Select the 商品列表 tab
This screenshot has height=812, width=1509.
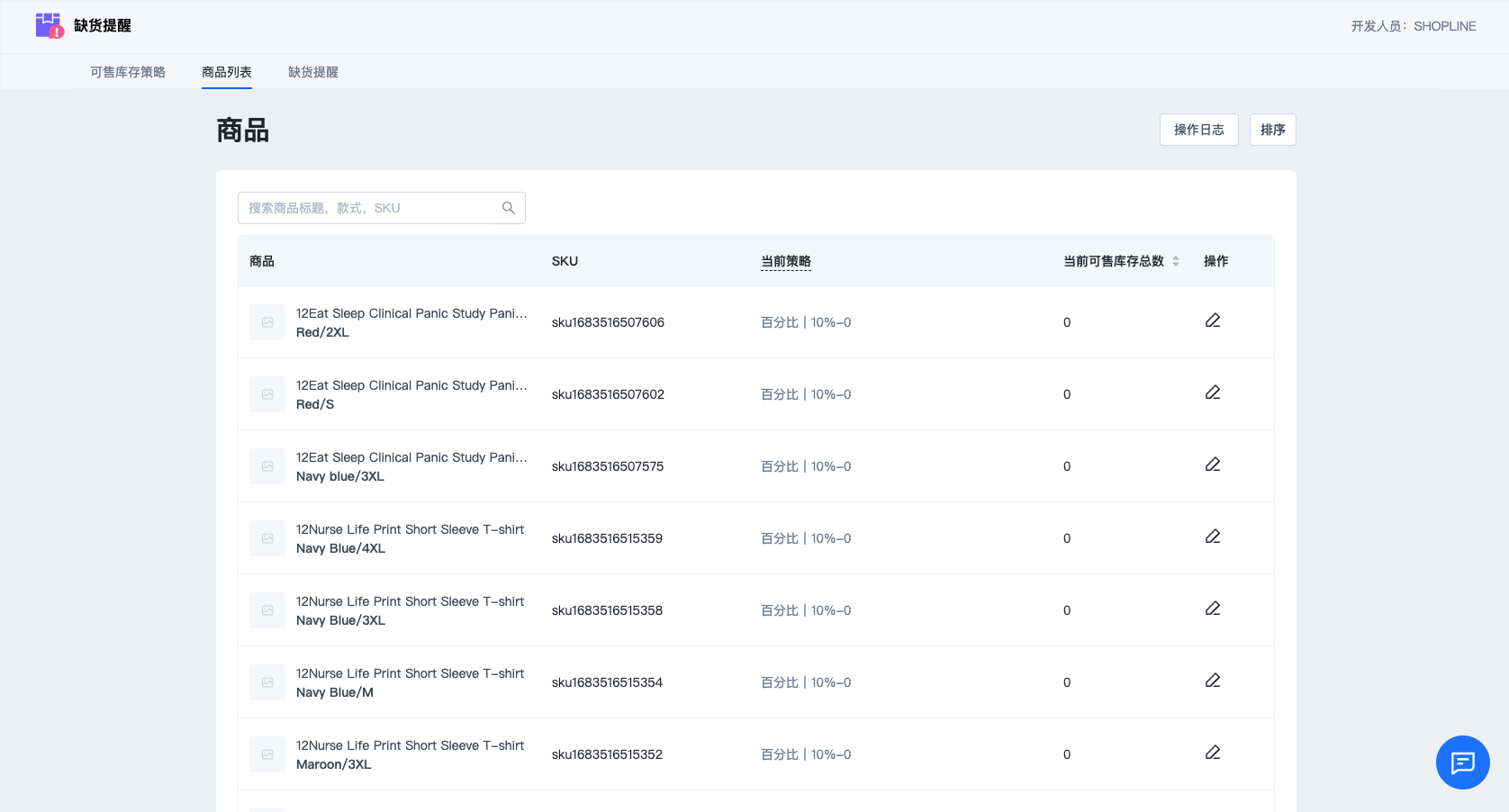pyautogui.click(x=227, y=72)
